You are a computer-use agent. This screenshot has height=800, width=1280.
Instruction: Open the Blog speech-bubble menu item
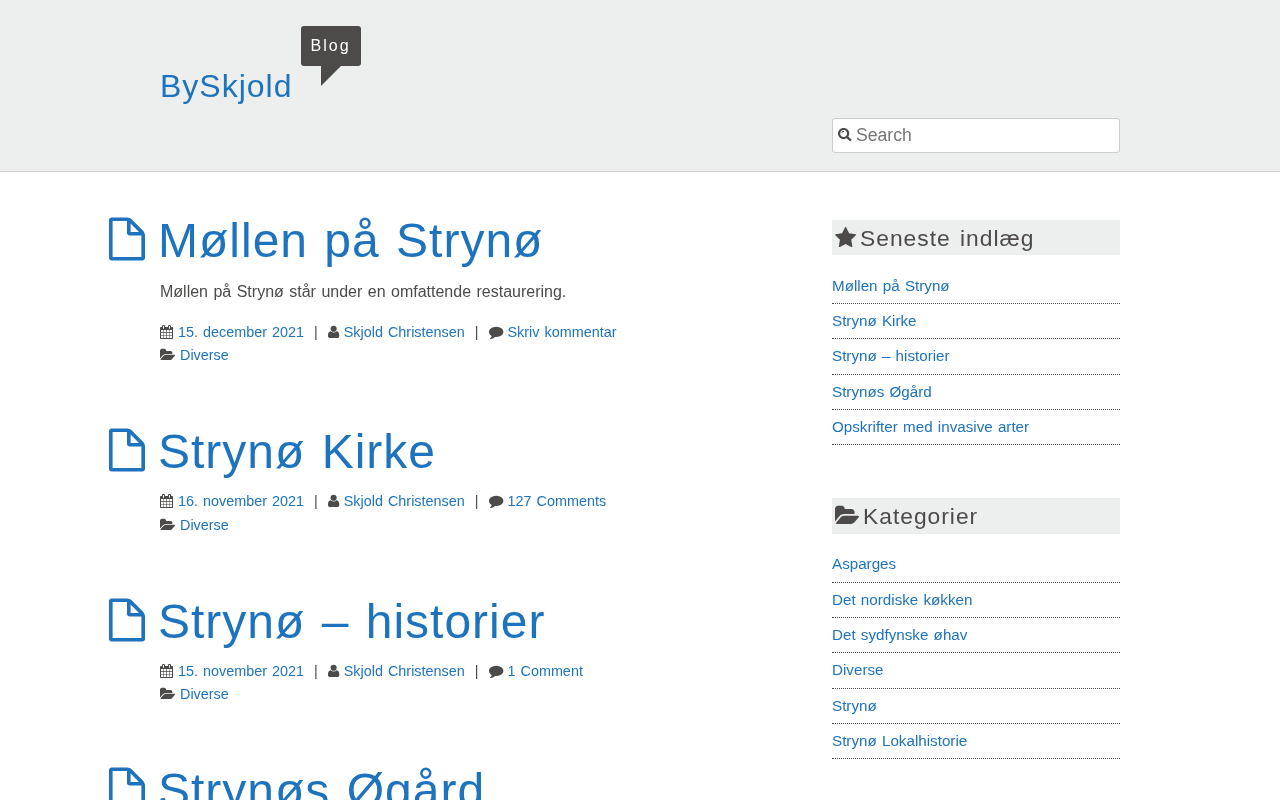[330, 46]
